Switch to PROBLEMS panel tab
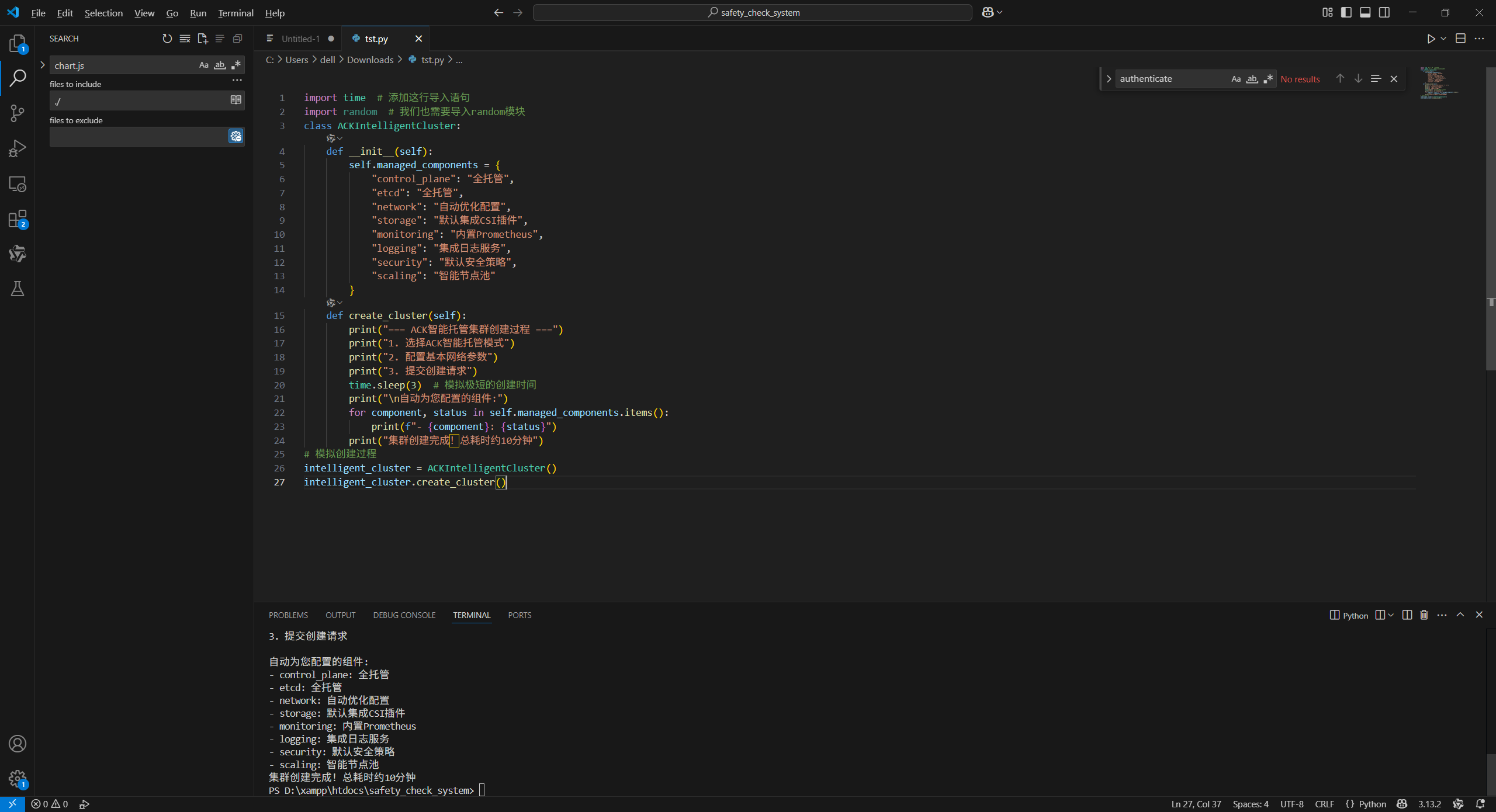This screenshot has width=1496, height=812. click(x=288, y=615)
